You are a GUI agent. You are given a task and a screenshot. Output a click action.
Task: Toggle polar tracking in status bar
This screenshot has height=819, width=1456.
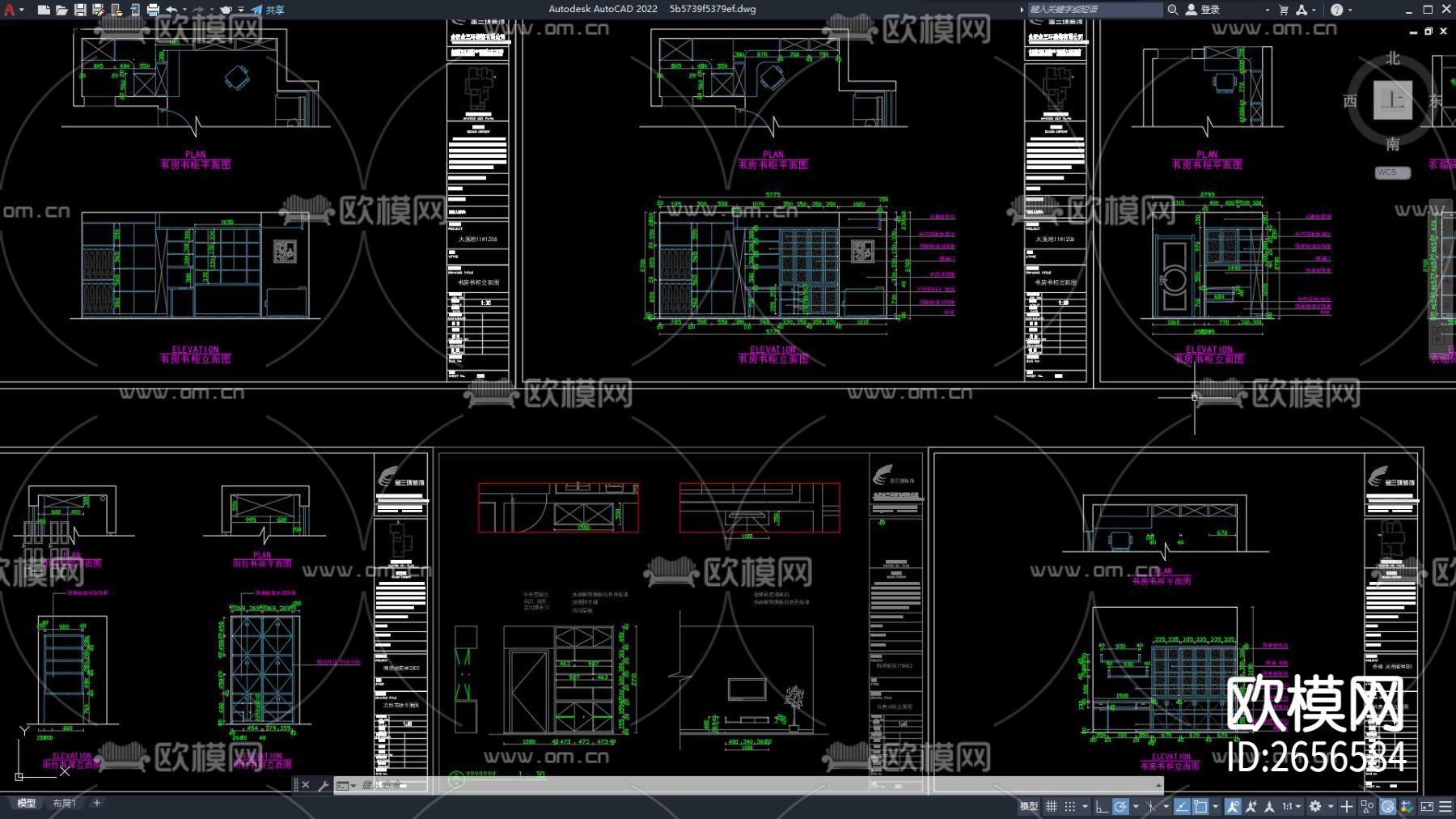(x=1120, y=806)
